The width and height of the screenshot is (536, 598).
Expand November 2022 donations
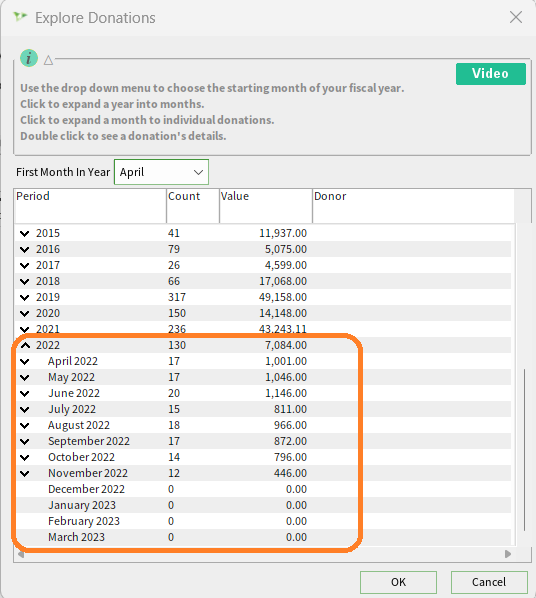coord(25,474)
